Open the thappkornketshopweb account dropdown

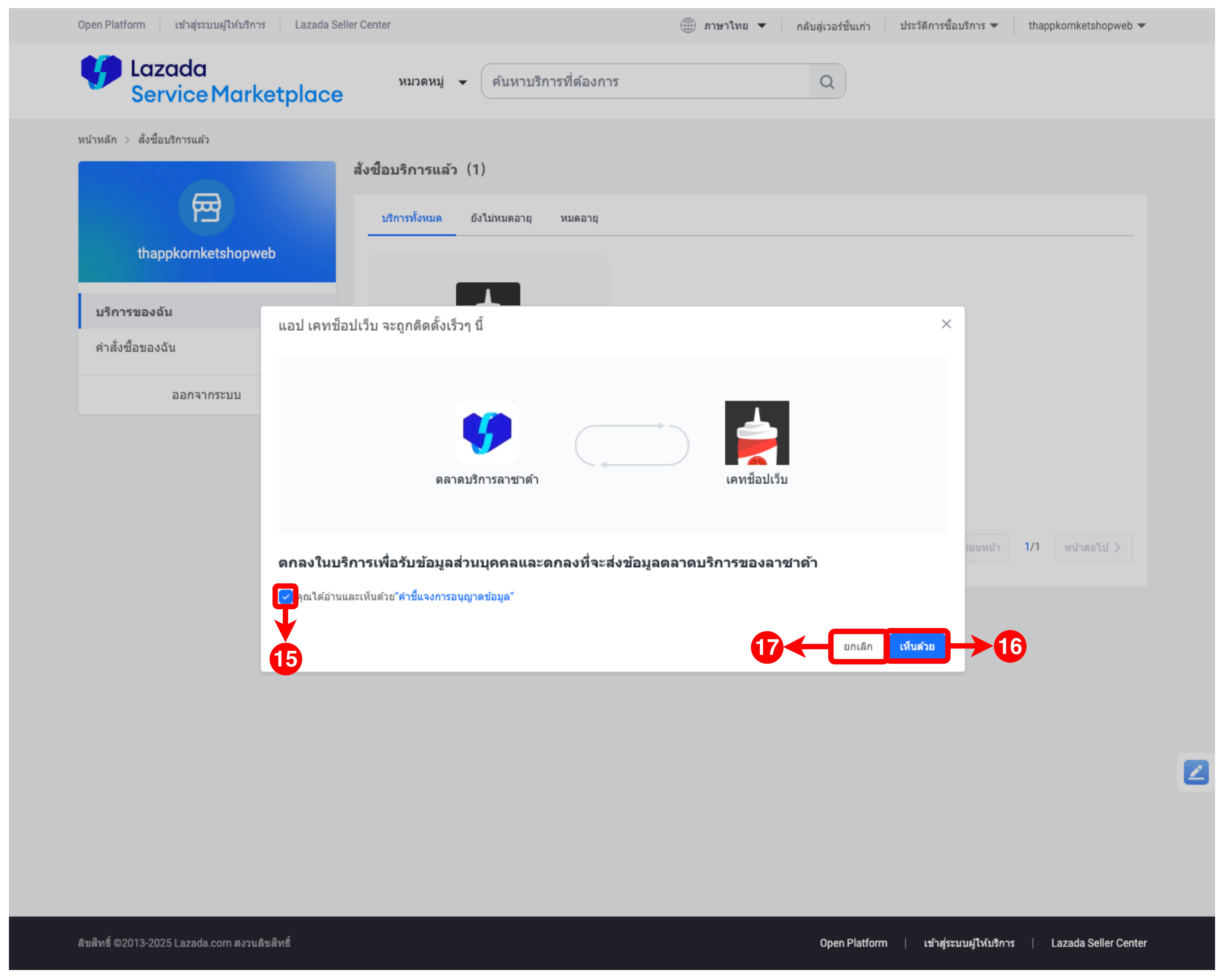pyautogui.click(x=1087, y=25)
